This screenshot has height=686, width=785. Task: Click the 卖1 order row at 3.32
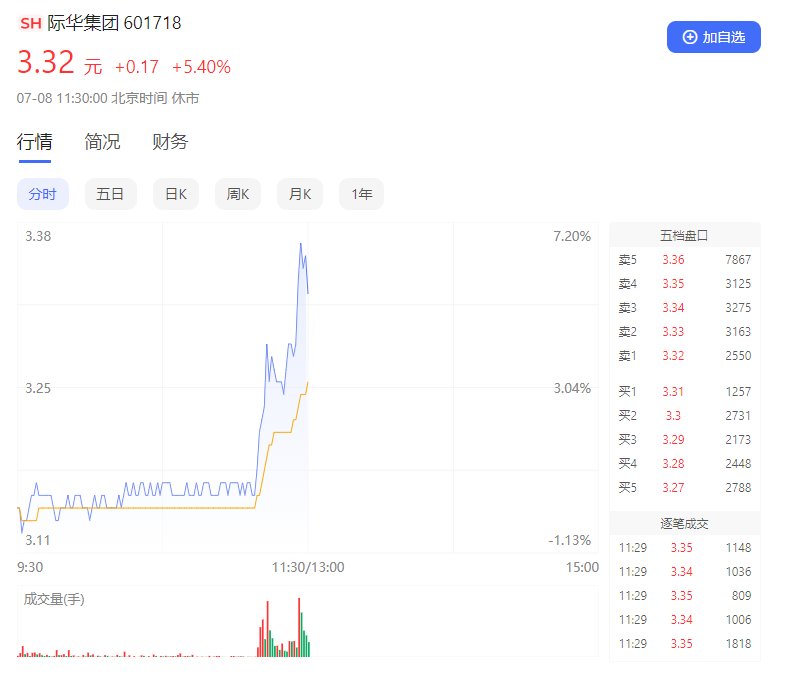[x=684, y=356]
